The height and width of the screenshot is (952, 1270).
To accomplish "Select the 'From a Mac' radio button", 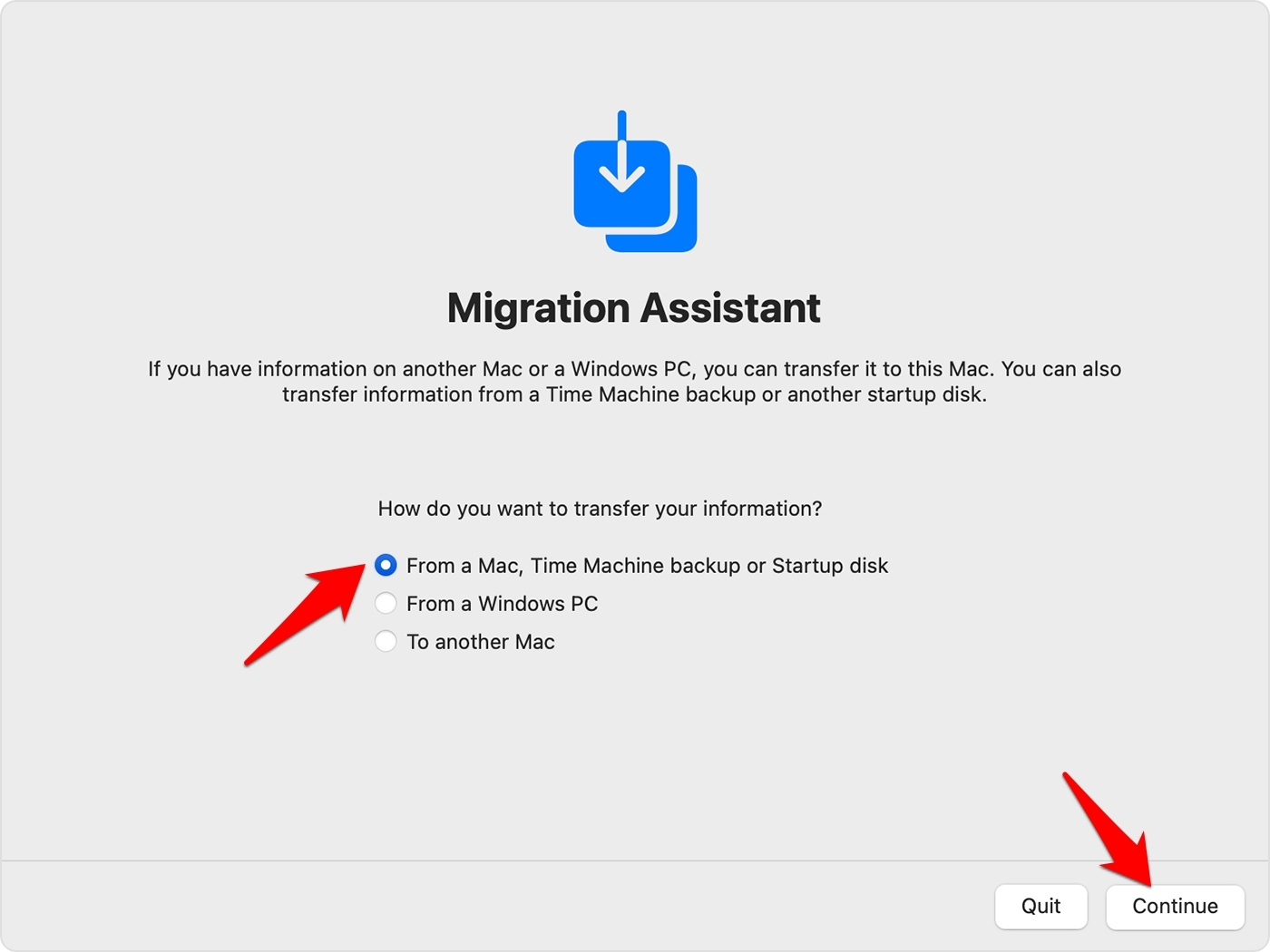I will [x=386, y=566].
